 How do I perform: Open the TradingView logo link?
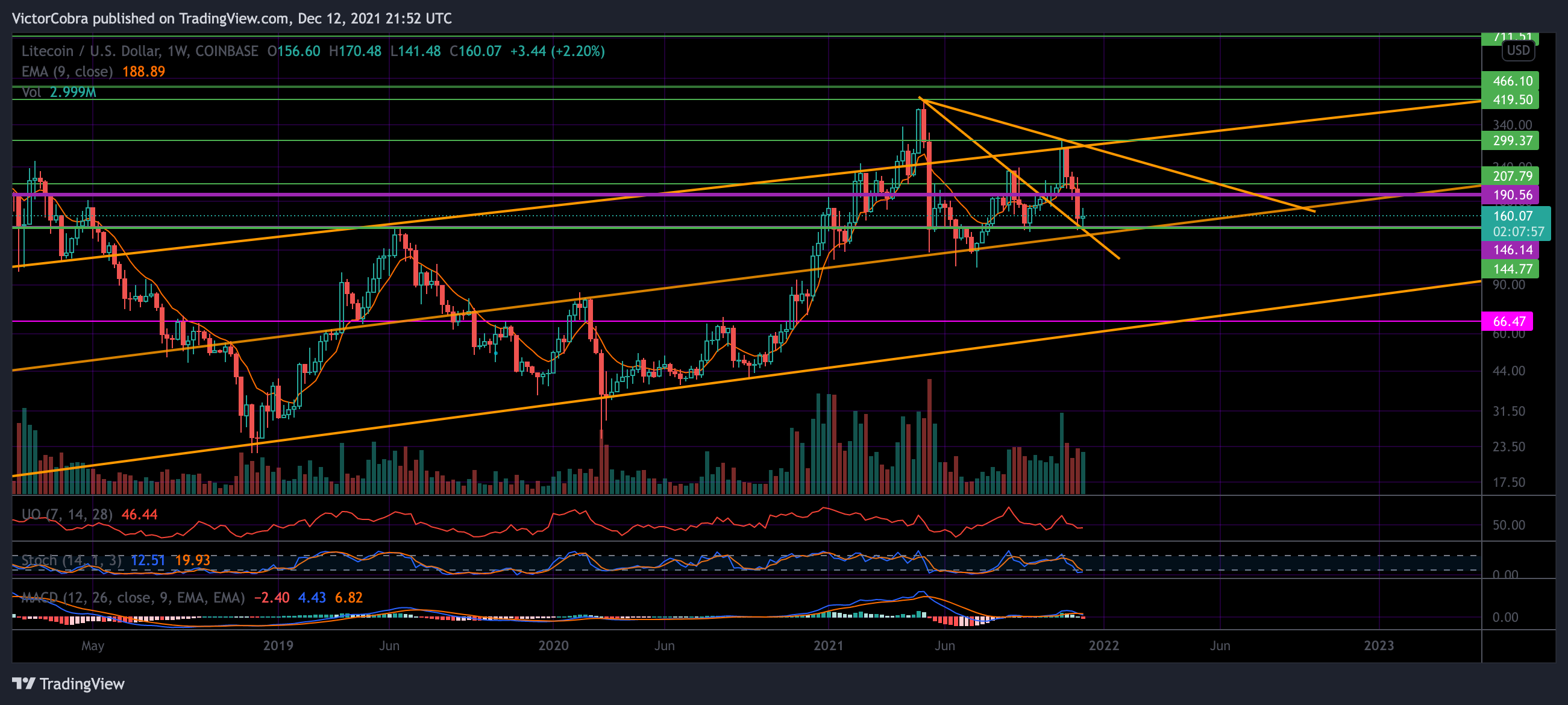(x=68, y=684)
